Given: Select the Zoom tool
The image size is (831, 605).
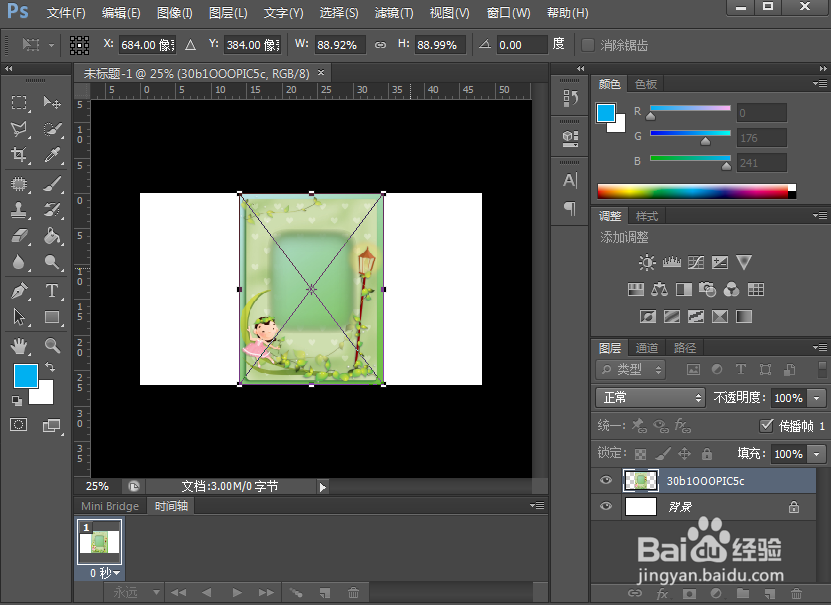Looking at the screenshot, I should click(52, 346).
